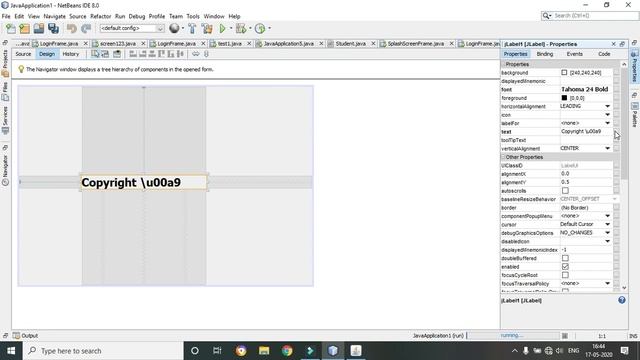Image resolution: width=640 pixels, height=360 pixels.
Task: Click the New File toolbar icon
Action: click(11, 28)
